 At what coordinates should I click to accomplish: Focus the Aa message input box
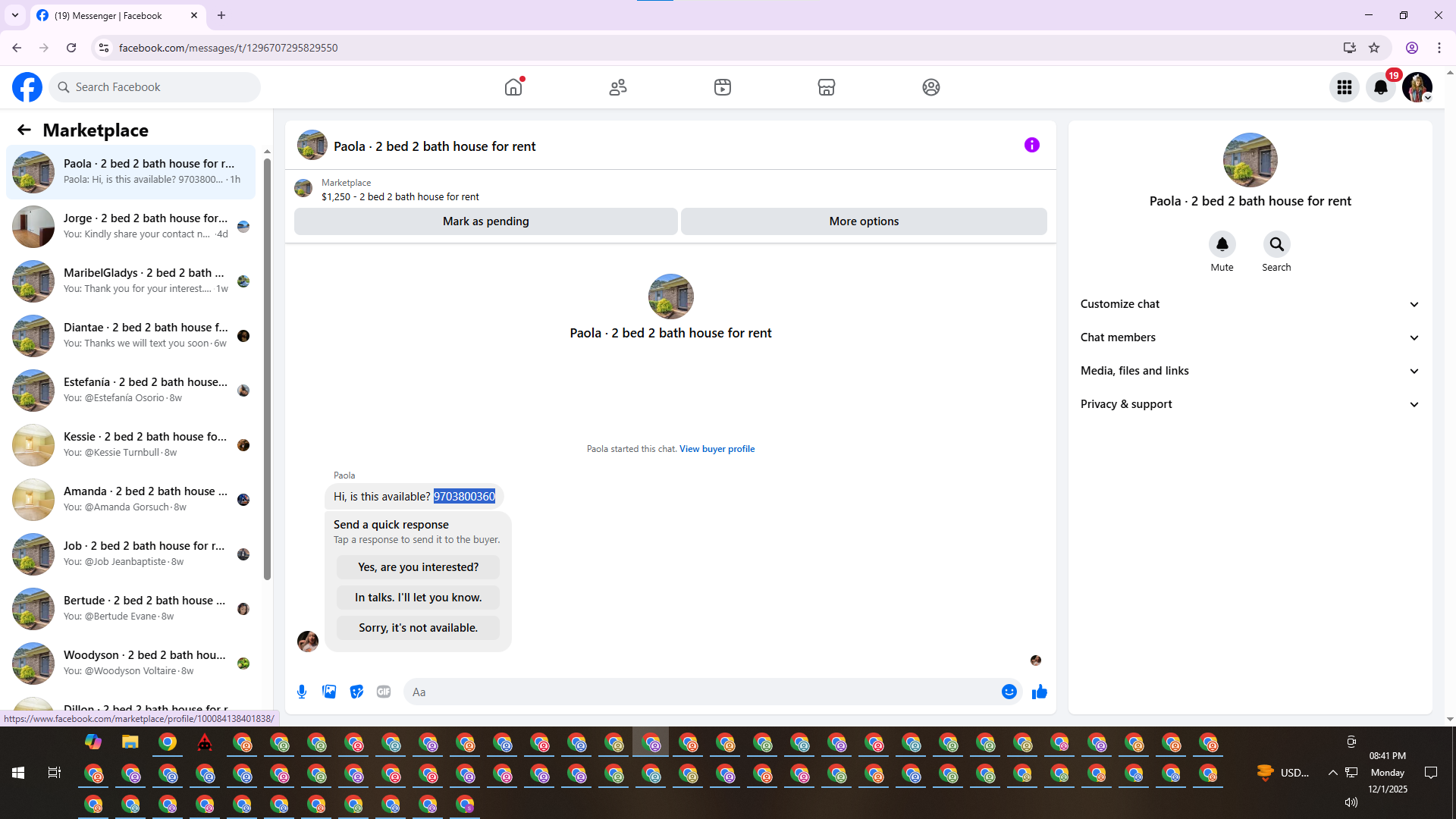701,692
